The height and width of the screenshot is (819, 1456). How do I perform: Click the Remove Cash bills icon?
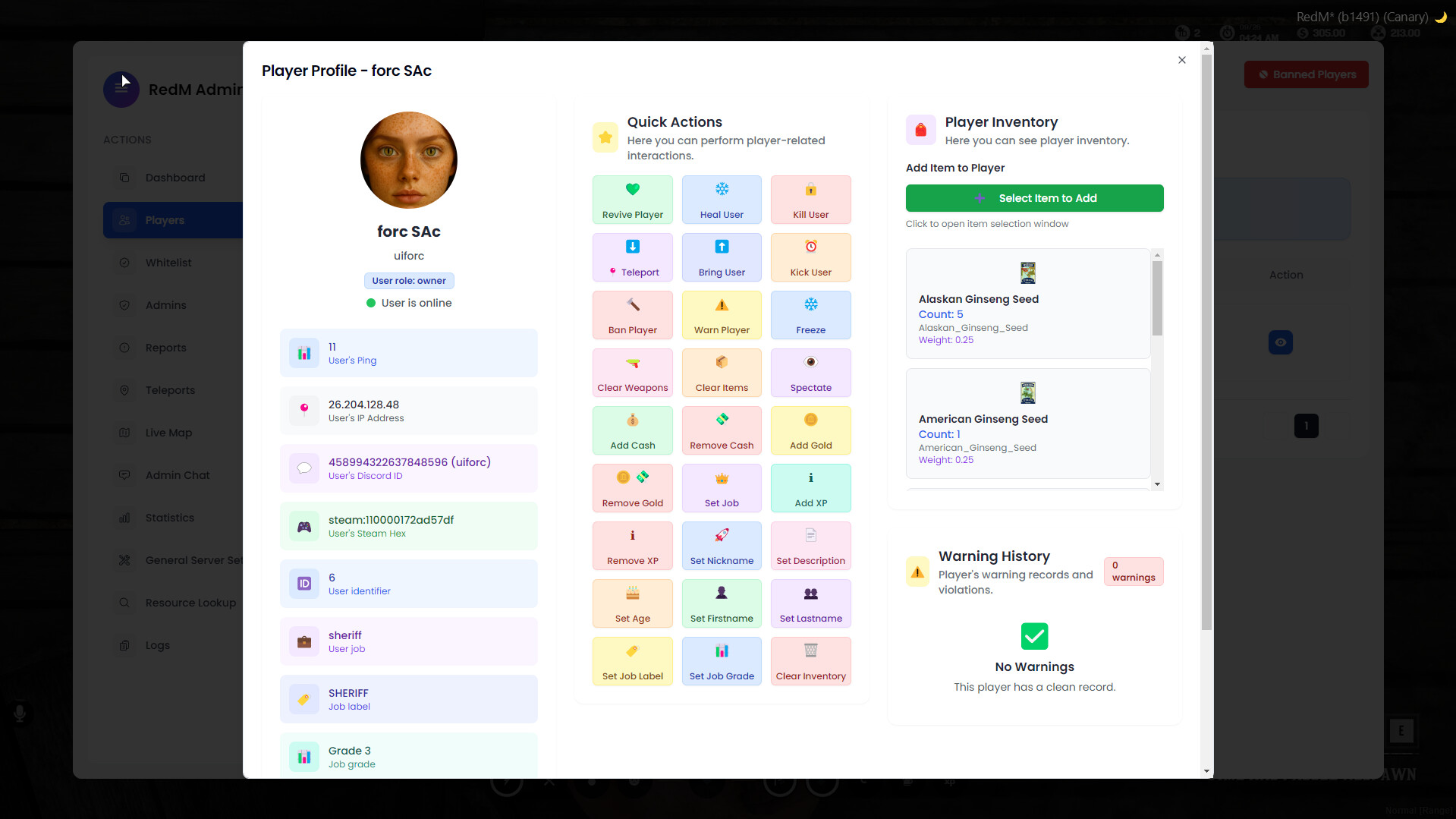click(722, 420)
